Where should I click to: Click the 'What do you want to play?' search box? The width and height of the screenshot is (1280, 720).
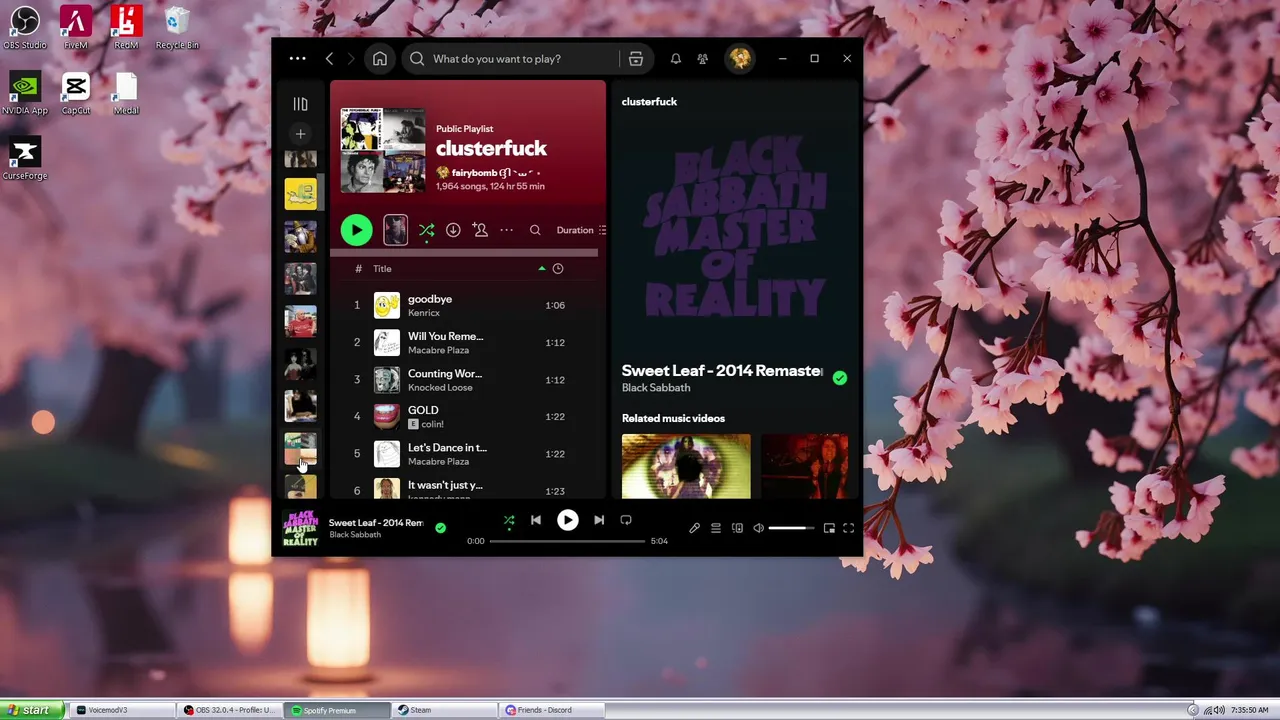511,59
